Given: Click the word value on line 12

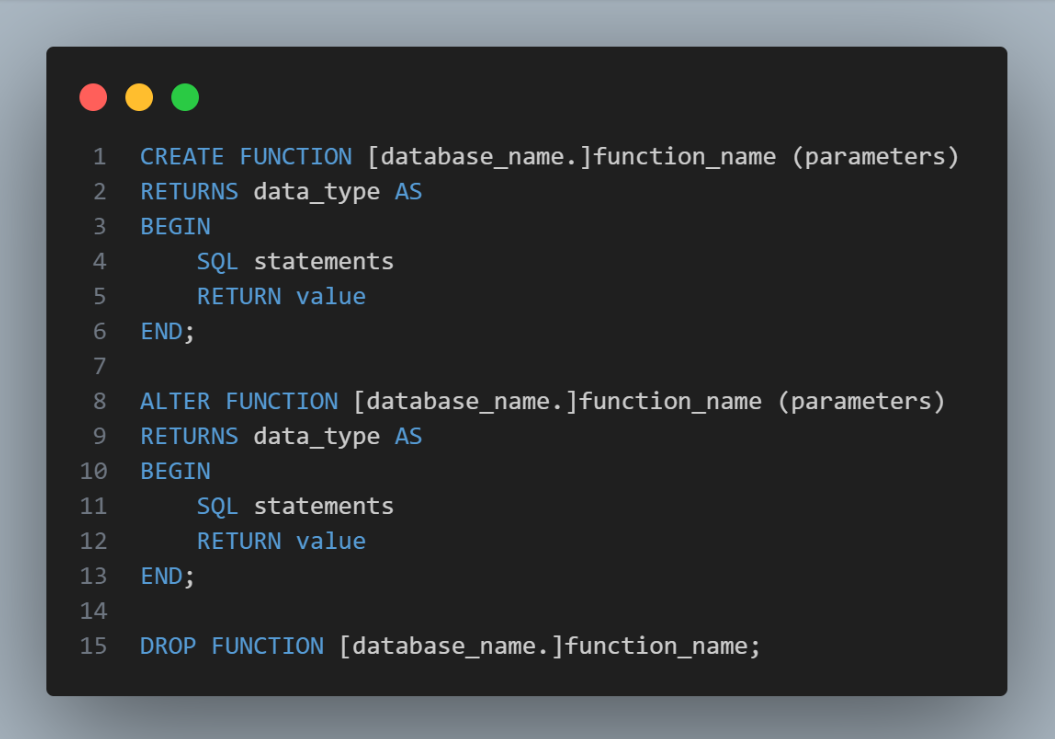Looking at the screenshot, I should click(x=331, y=542).
